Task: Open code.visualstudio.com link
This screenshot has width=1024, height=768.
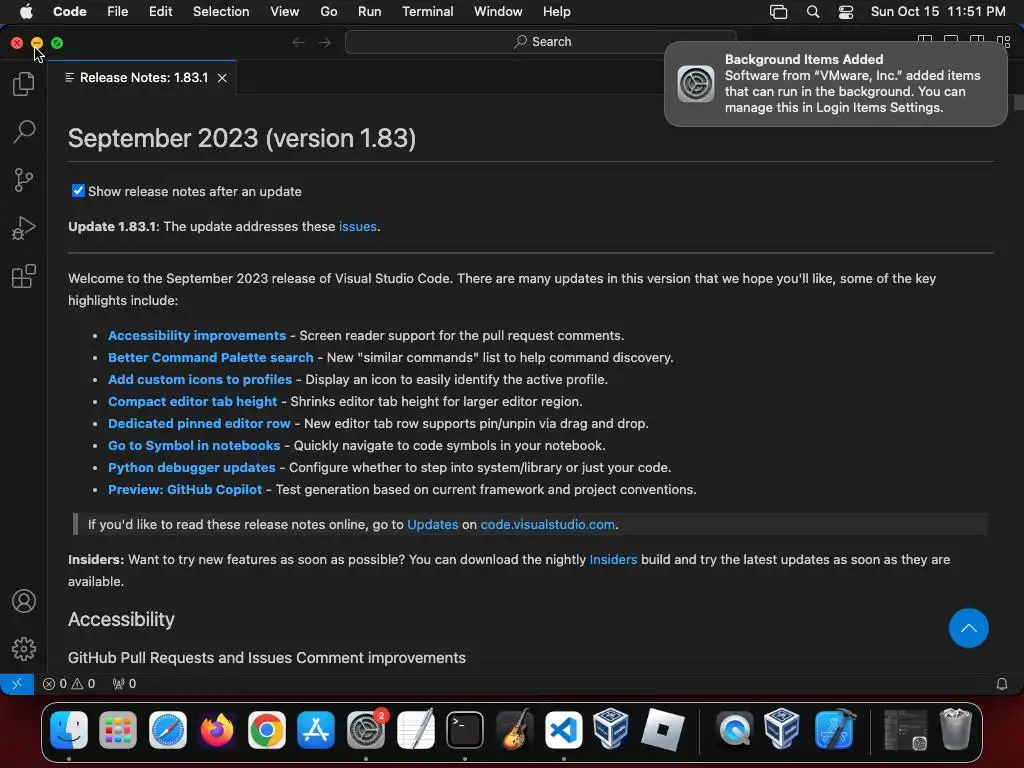Action: click(x=547, y=524)
